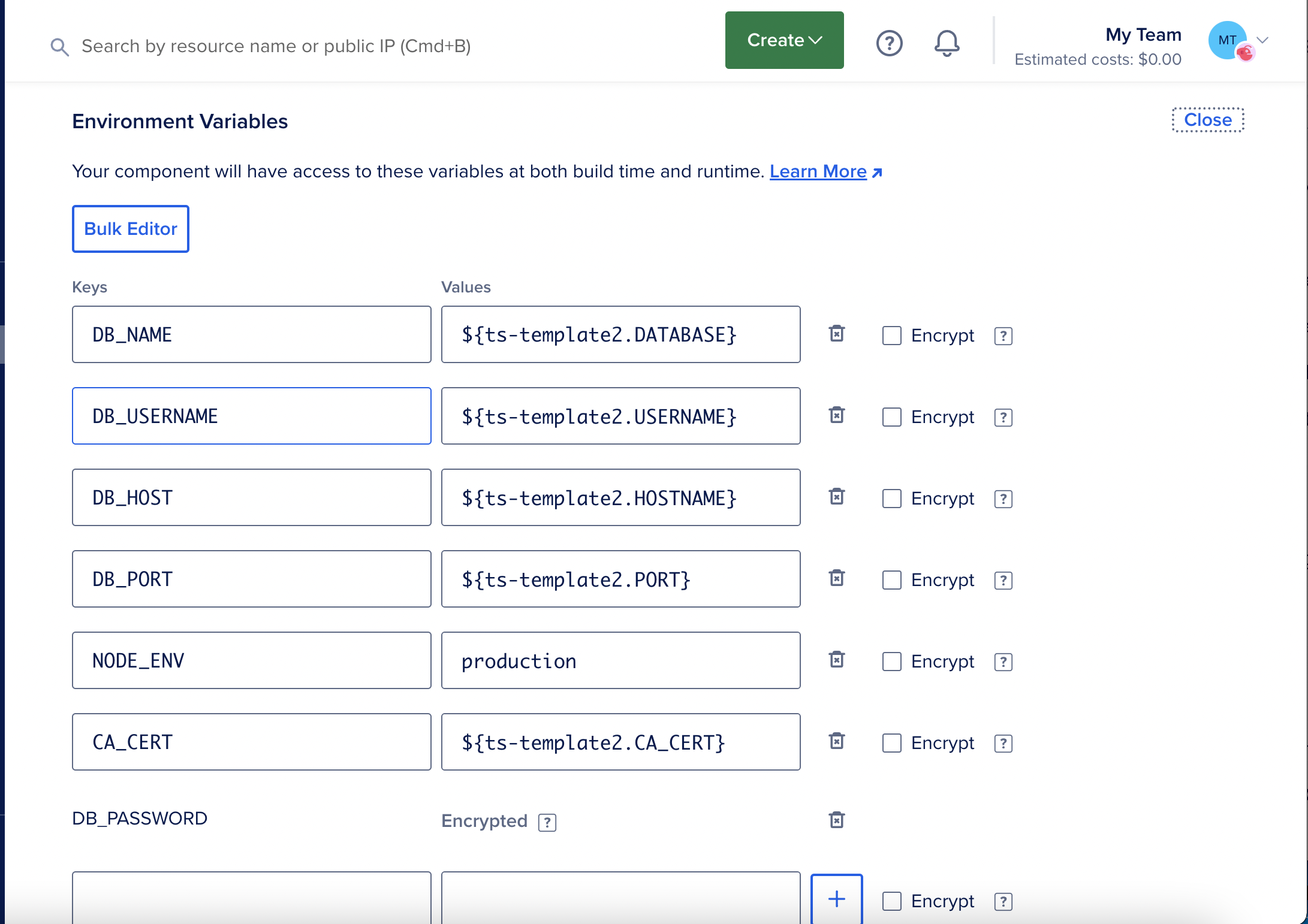Enable Encrypt for DB_PORT
The height and width of the screenshot is (924, 1308).
tap(892, 580)
